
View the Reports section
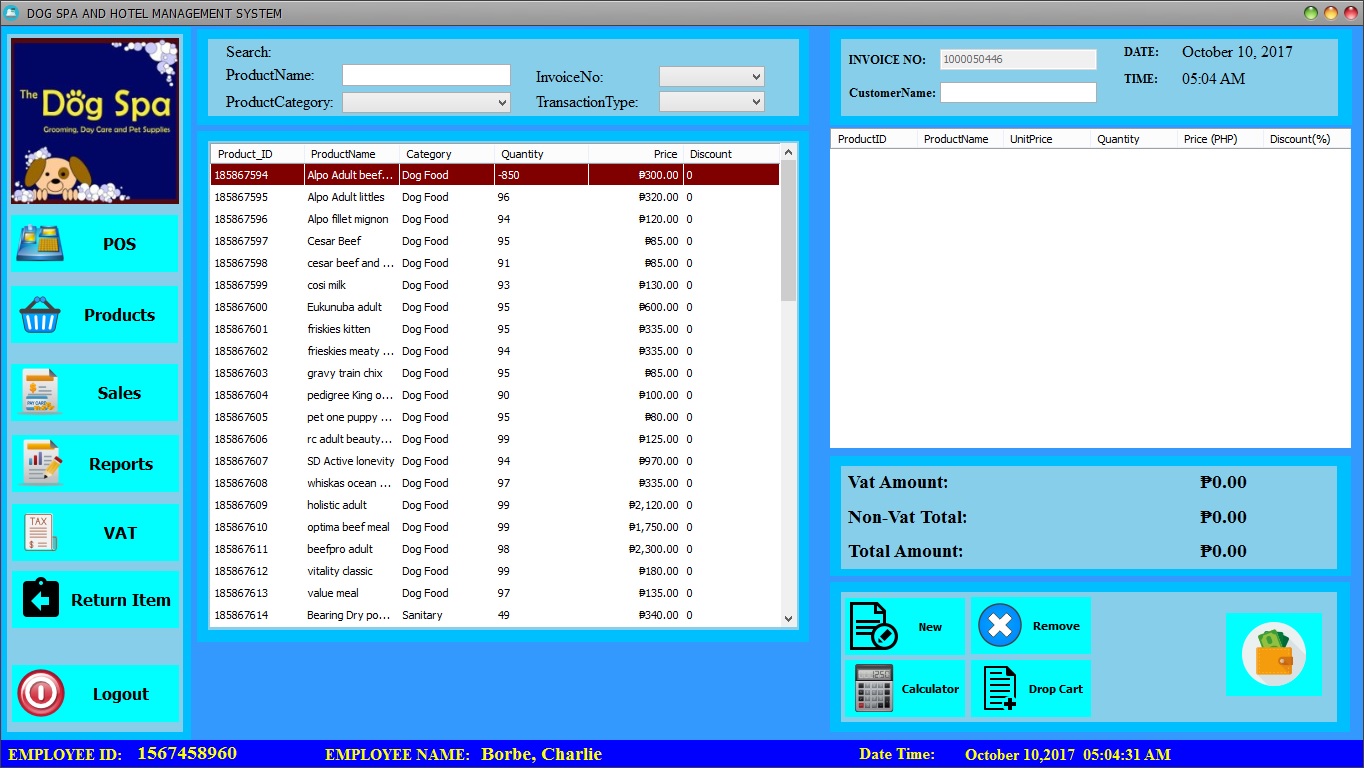(94, 463)
